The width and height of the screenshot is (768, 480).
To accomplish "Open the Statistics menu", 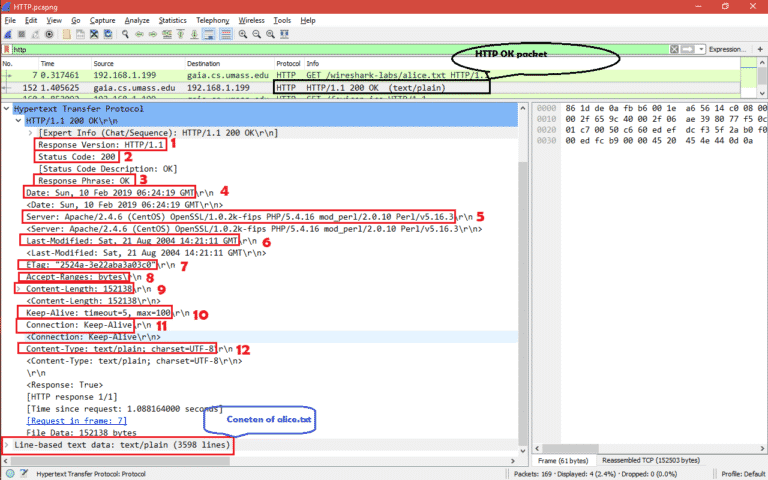I will tap(172, 21).
